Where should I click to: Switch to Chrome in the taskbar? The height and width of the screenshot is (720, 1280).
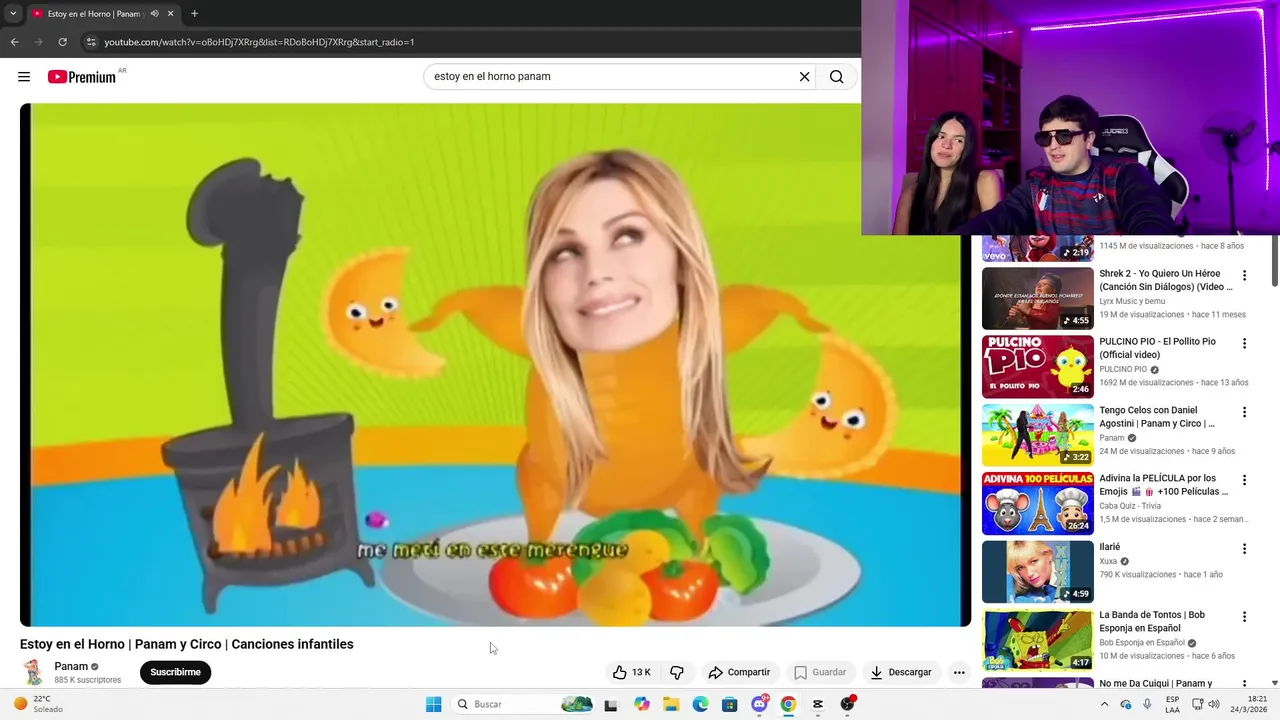(x=788, y=704)
